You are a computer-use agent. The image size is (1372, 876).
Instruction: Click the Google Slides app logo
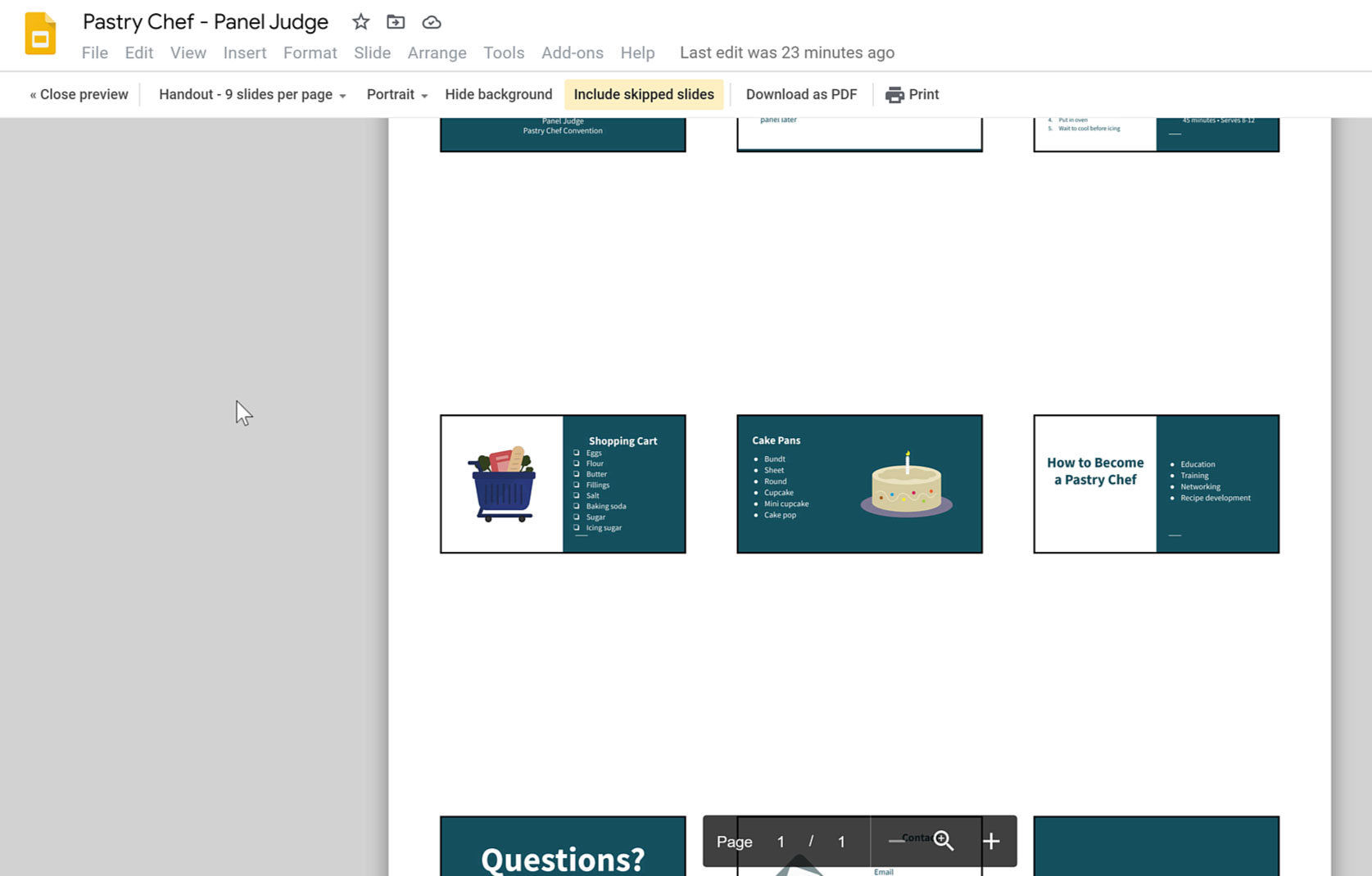[40, 34]
